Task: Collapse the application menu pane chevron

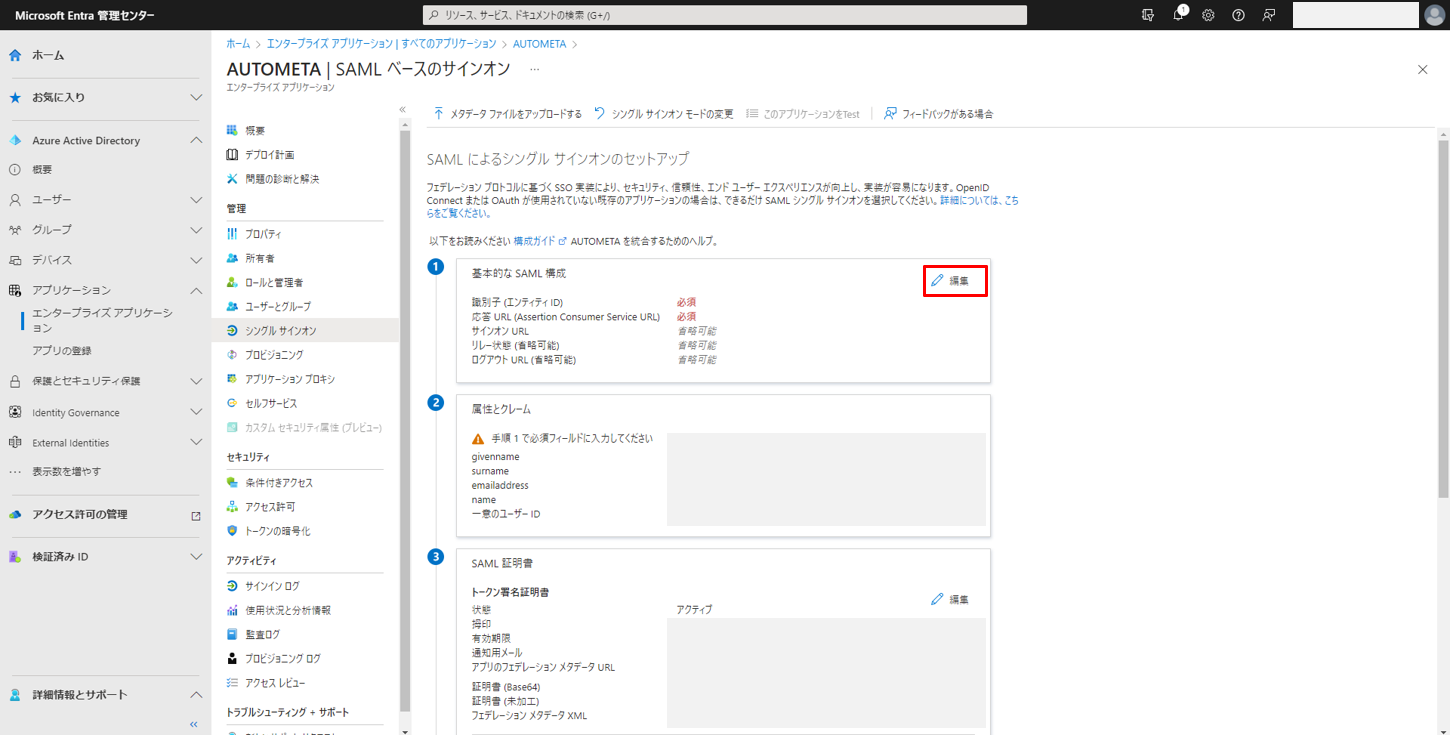Action: (403, 109)
